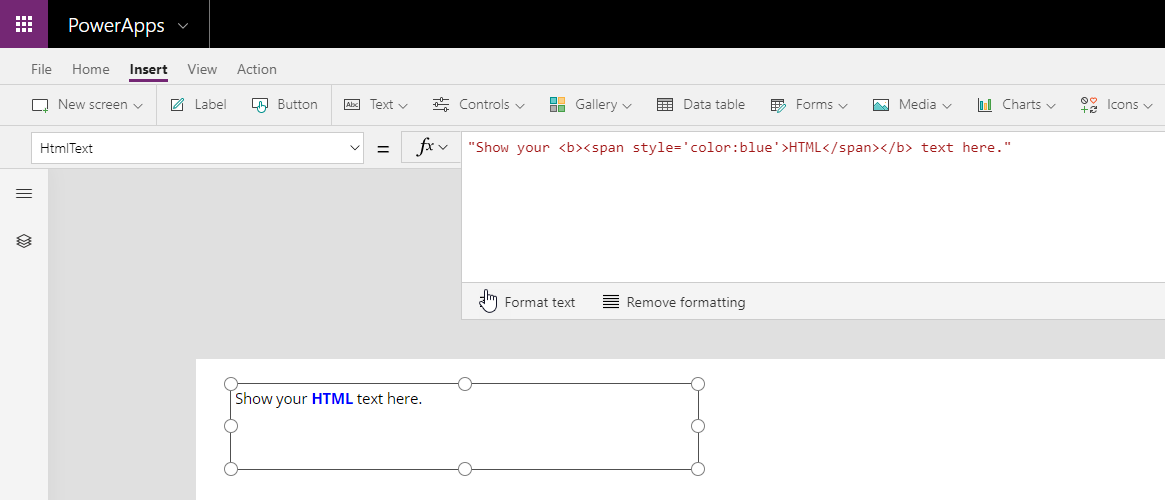Switch to the Home tab
Screen dimensions: 1165x500
pyautogui.click(x=91, y=69)
